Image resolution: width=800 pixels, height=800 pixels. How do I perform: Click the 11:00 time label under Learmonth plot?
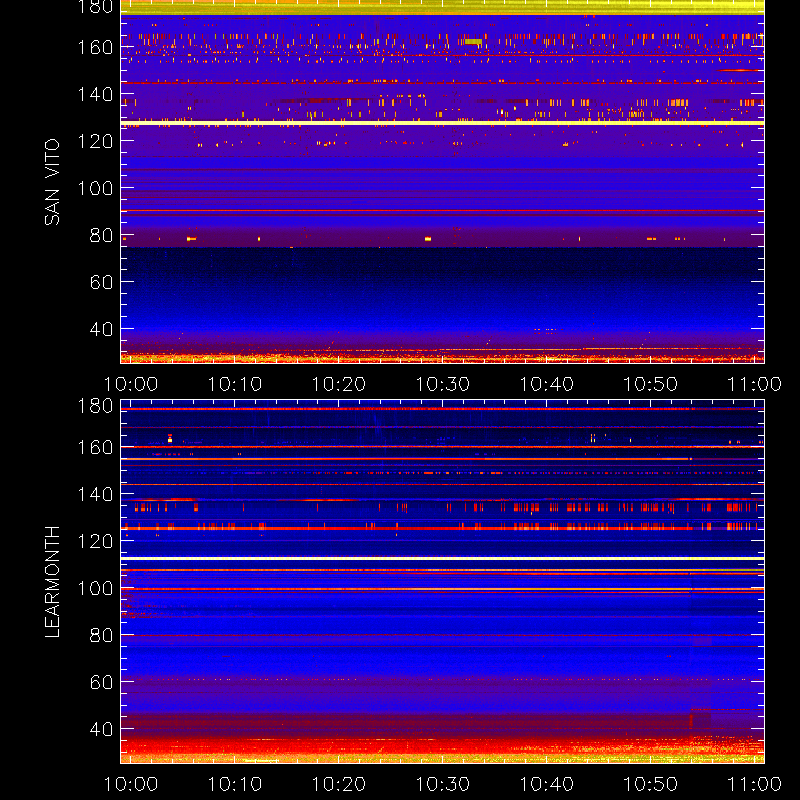click(x=754, y=784)
